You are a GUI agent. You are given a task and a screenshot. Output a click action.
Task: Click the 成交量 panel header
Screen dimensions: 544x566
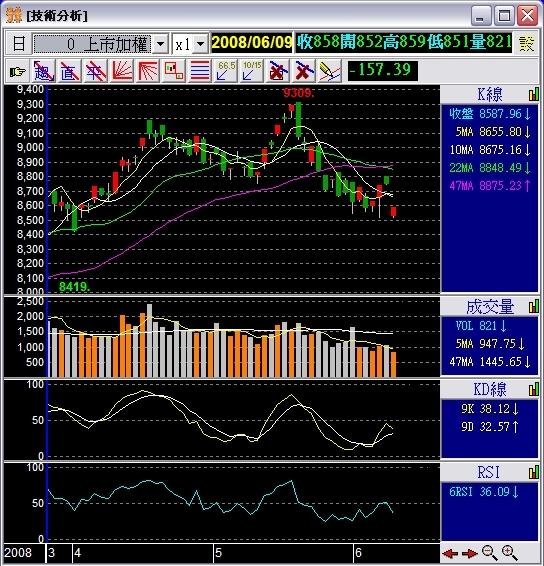[490, 307]
